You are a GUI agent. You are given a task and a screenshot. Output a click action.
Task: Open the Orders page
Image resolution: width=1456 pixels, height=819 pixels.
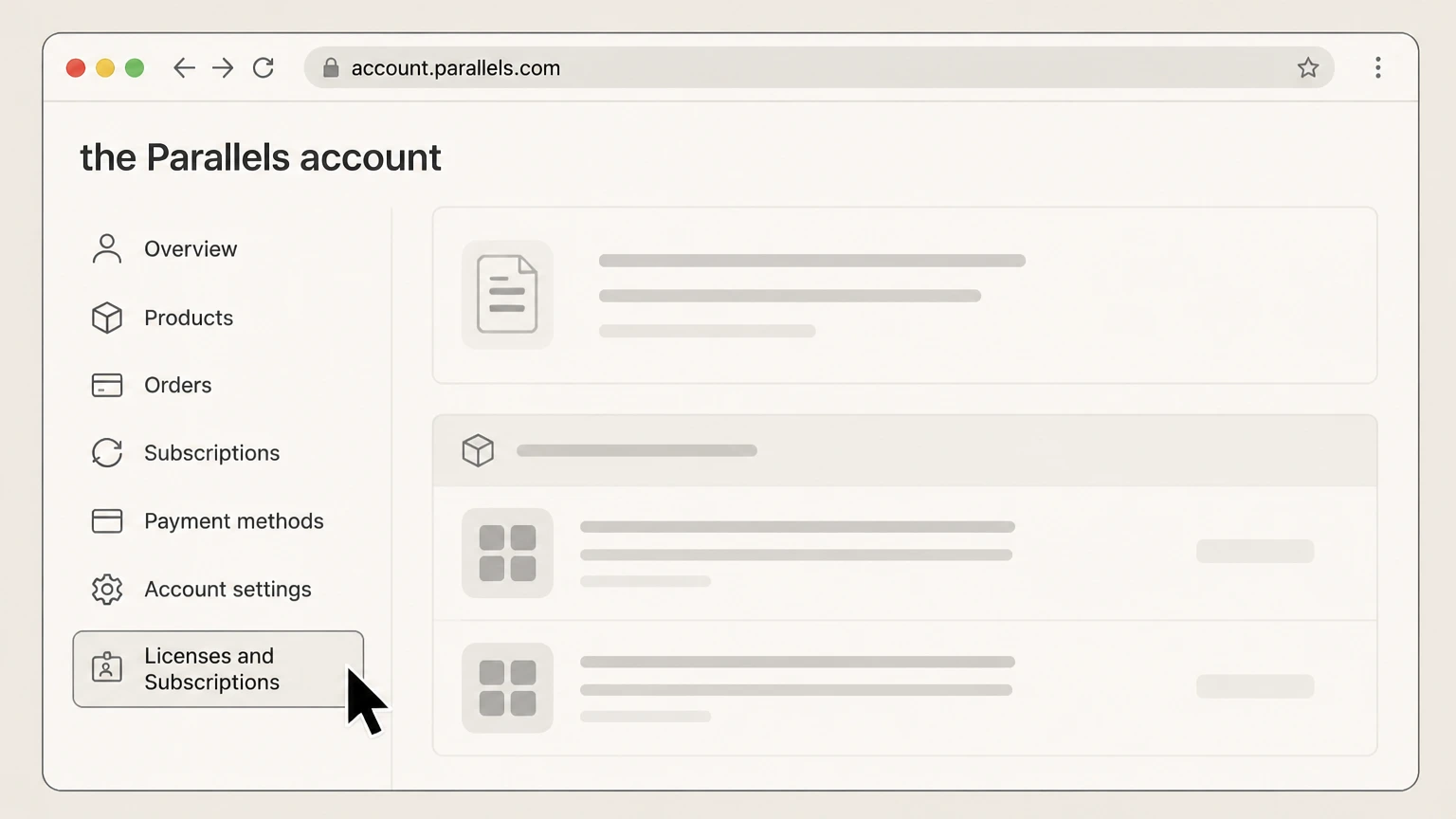pos(178,385)
